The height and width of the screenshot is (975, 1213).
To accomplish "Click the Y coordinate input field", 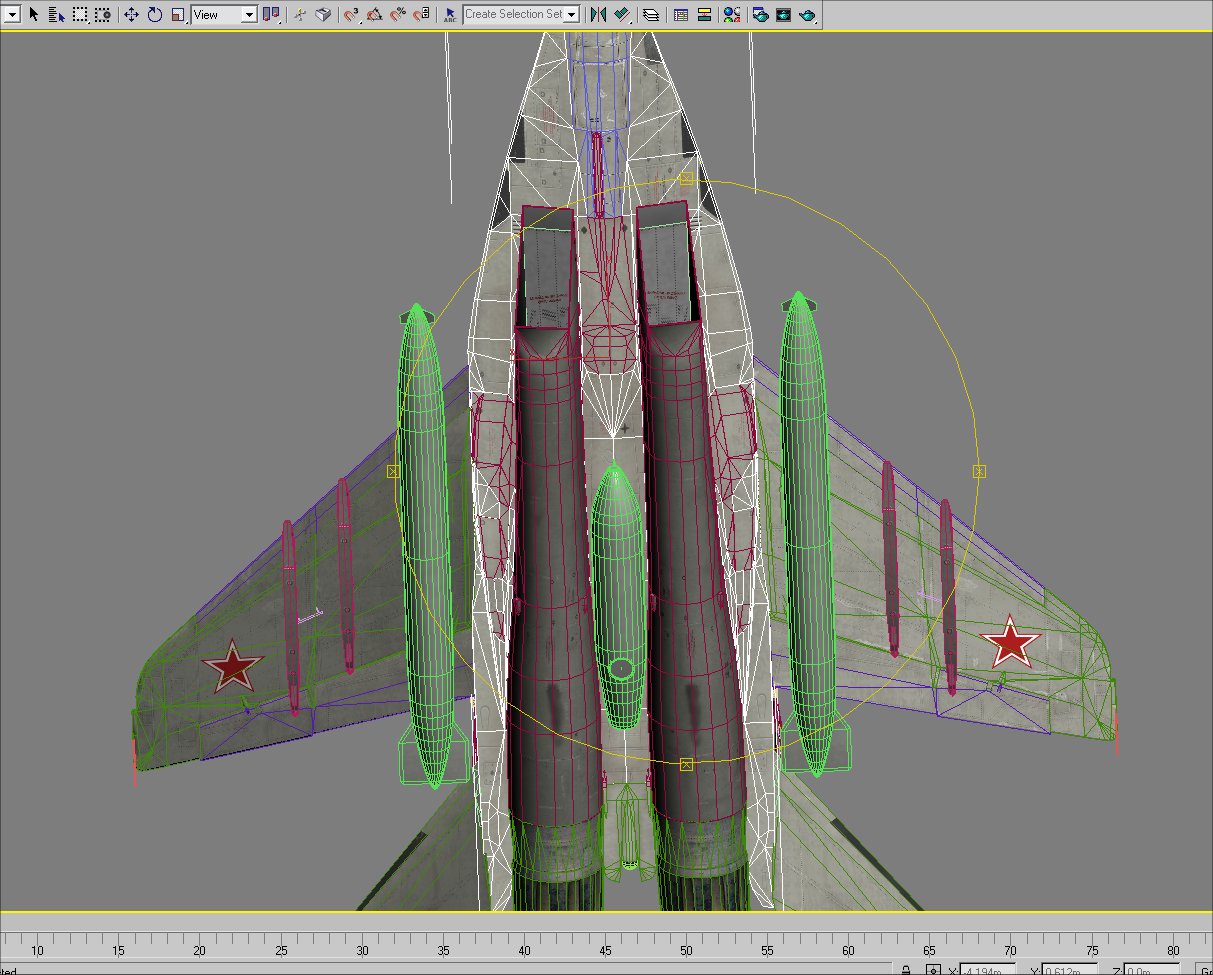I will tap(1069, 970).
